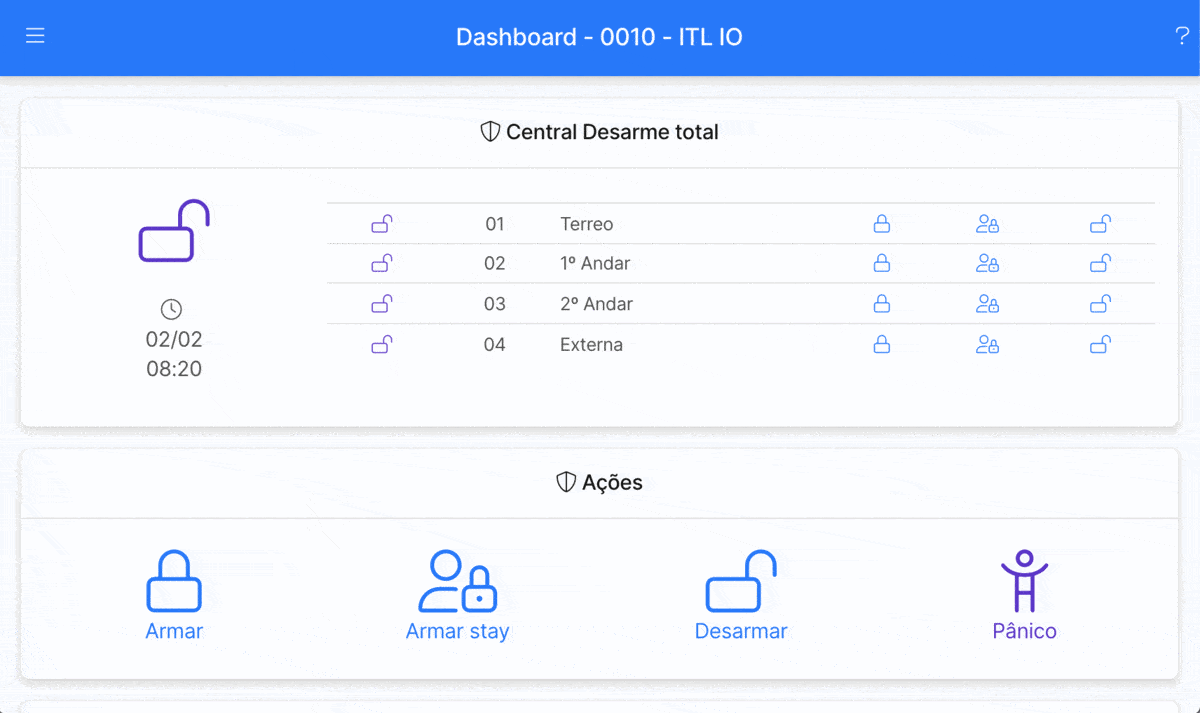Viewport: 1200px width, 713px height.
Task: Open the help question mark icon
Action: click(x=1181, y=37)
